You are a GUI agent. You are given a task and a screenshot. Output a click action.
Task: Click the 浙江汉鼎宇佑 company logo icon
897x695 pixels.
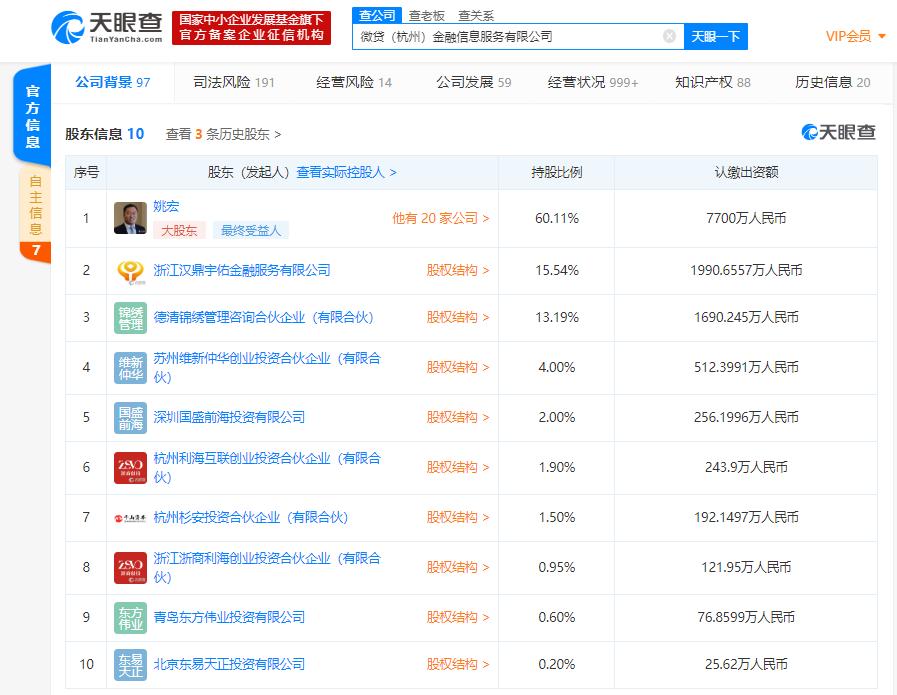[x=130, y=271]
